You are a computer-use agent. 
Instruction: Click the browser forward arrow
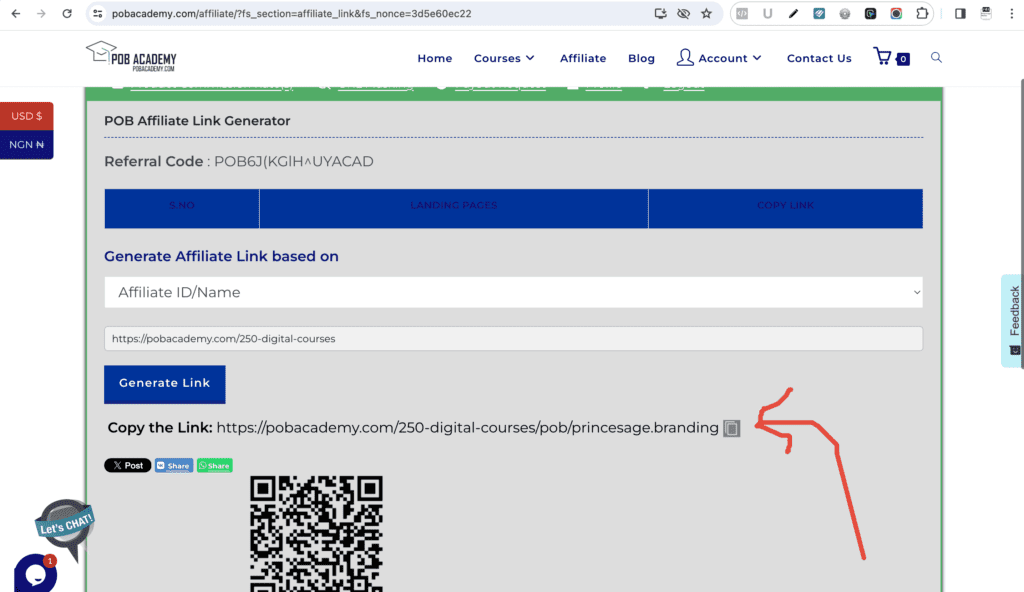coord(41,13)
